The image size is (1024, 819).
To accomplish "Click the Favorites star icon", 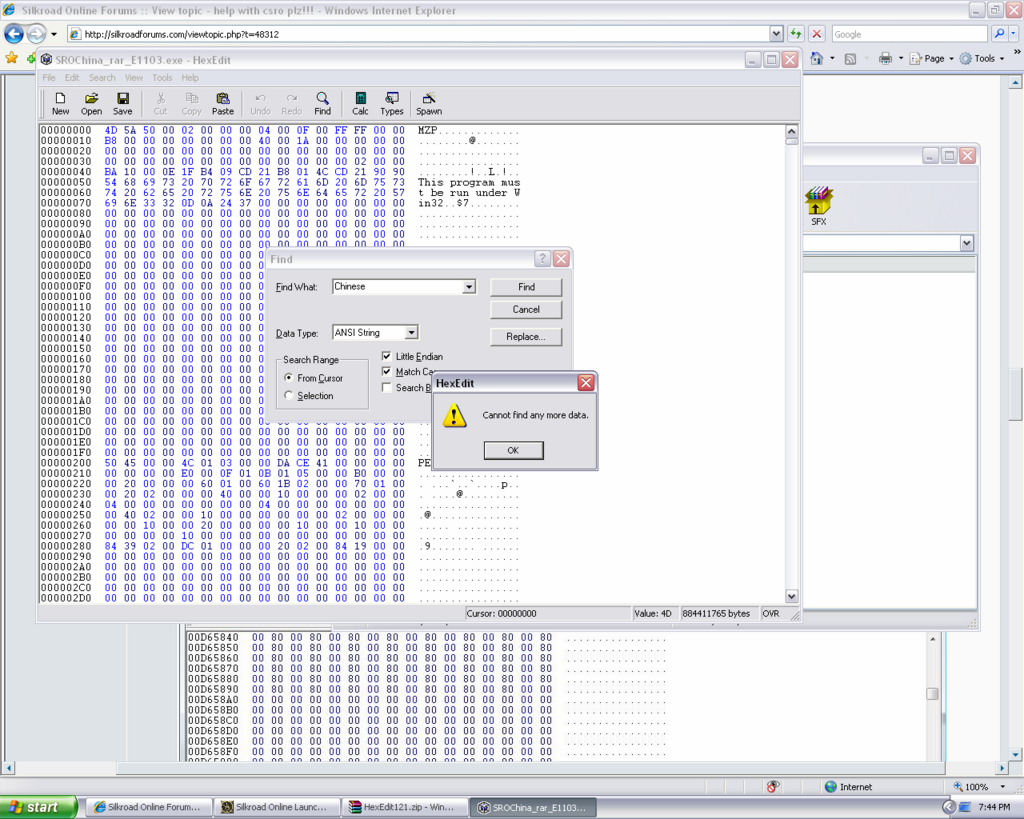I will (11, 59).
